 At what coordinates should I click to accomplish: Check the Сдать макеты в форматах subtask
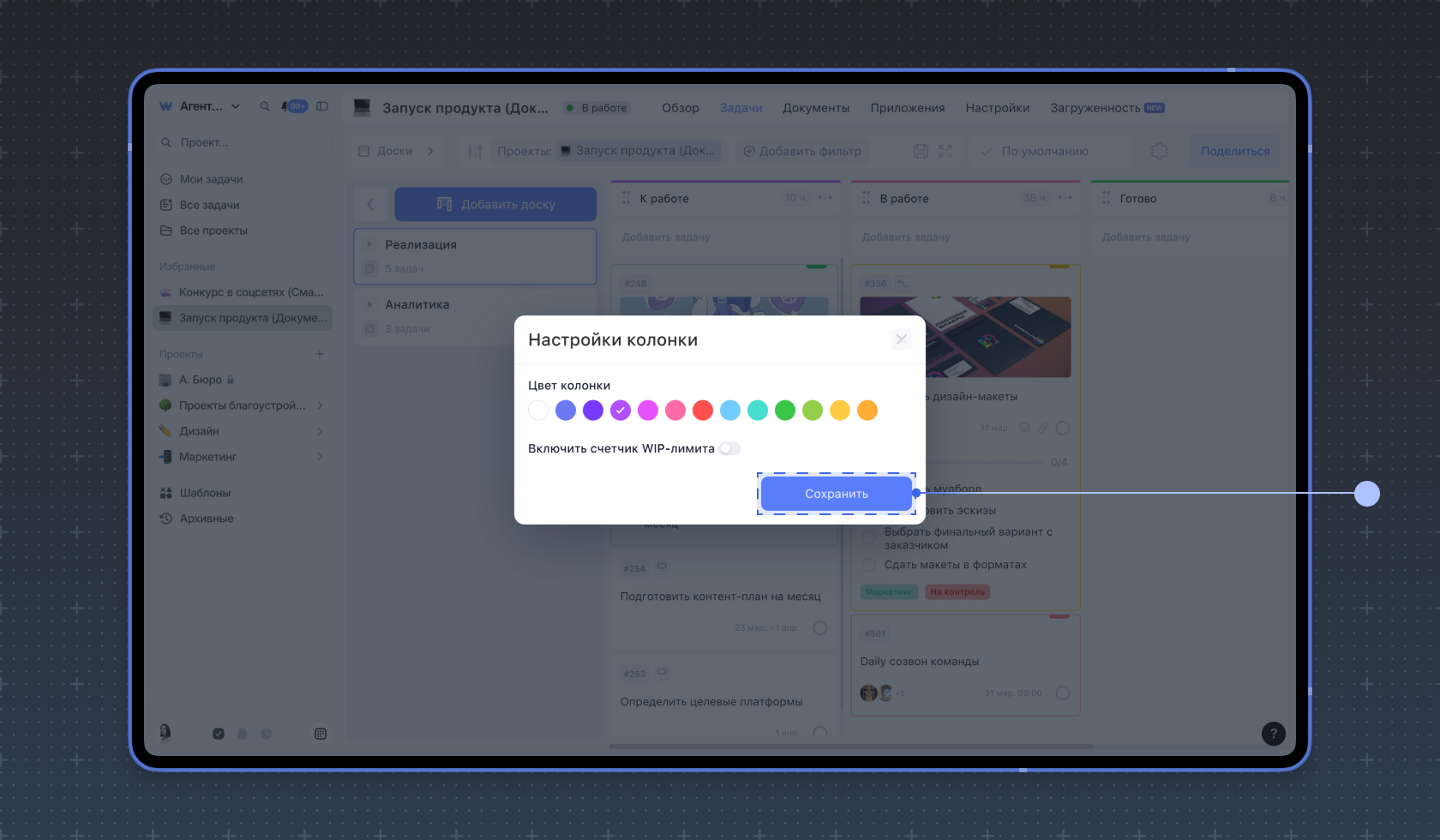[x=869, y=565]
